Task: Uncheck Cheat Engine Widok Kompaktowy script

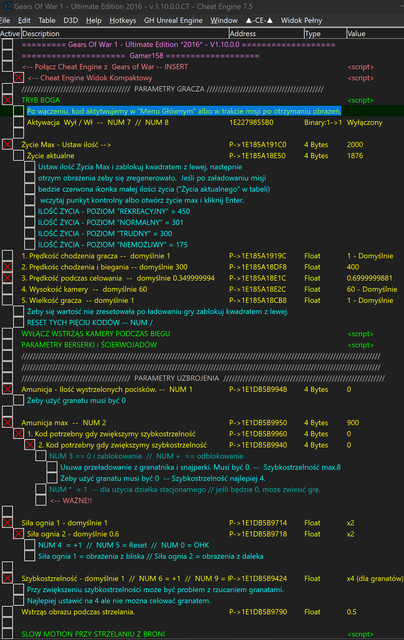Action: (x=18, y=78)
